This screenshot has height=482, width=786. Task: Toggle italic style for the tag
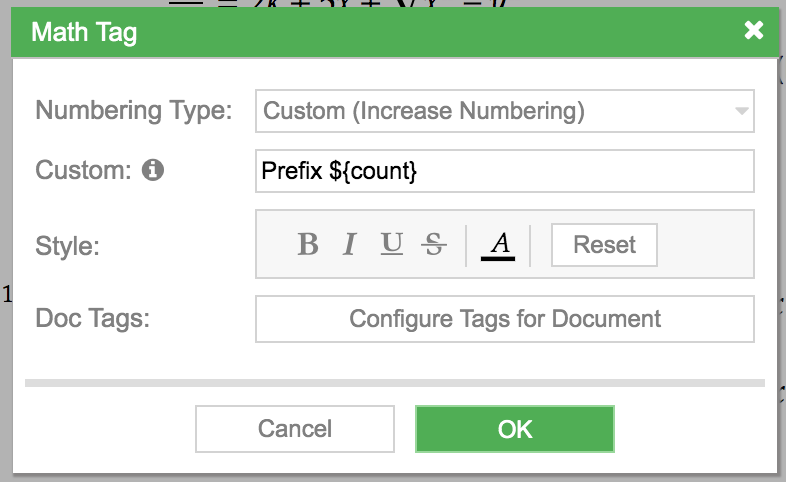point(349,245)
